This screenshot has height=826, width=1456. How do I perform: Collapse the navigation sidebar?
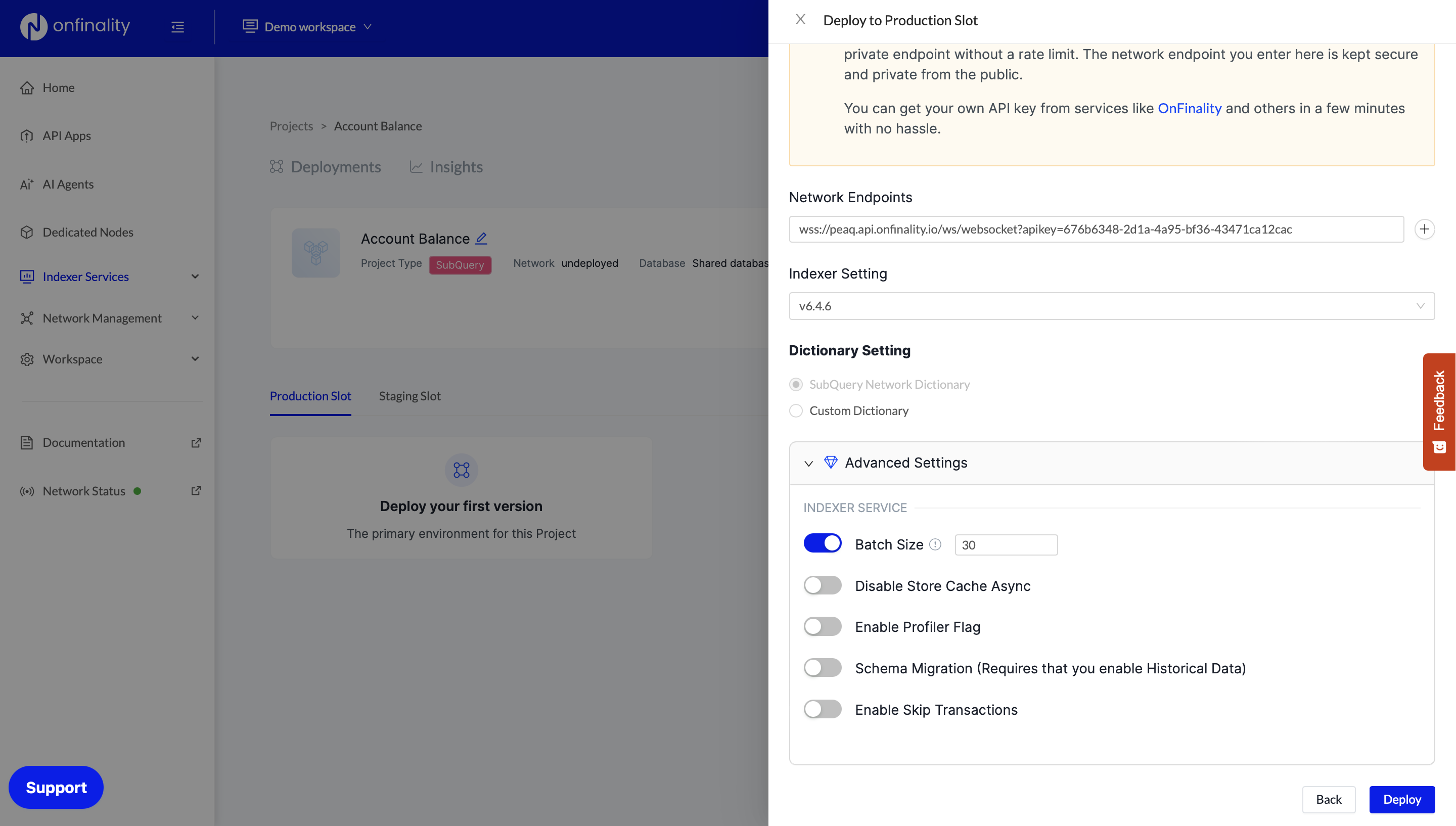pos(177,27)
